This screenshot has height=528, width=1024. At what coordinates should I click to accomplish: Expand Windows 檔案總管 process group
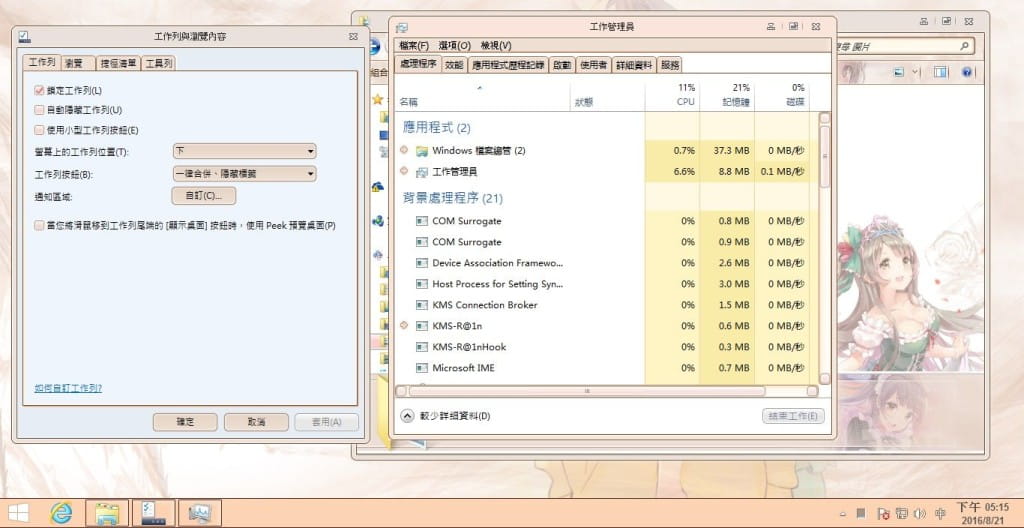(x=404, y=150)
